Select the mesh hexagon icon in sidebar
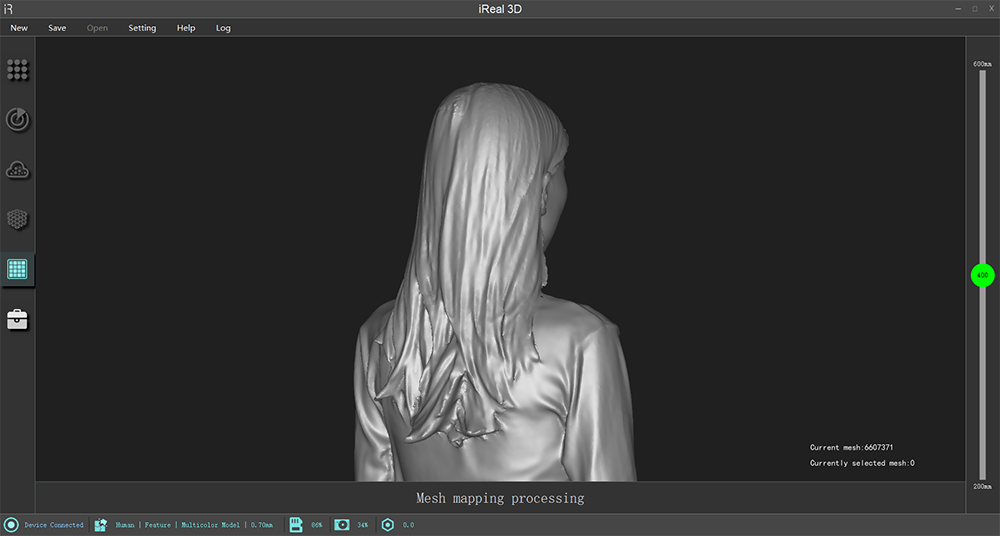Viewport: 1000px width, 536px height. 18,219
